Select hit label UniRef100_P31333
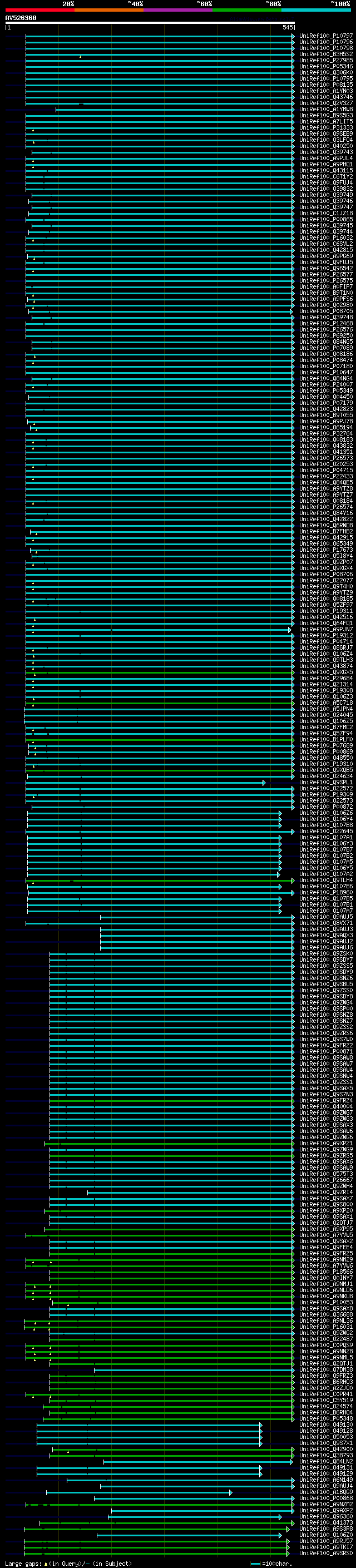 (x=326, y=128)
